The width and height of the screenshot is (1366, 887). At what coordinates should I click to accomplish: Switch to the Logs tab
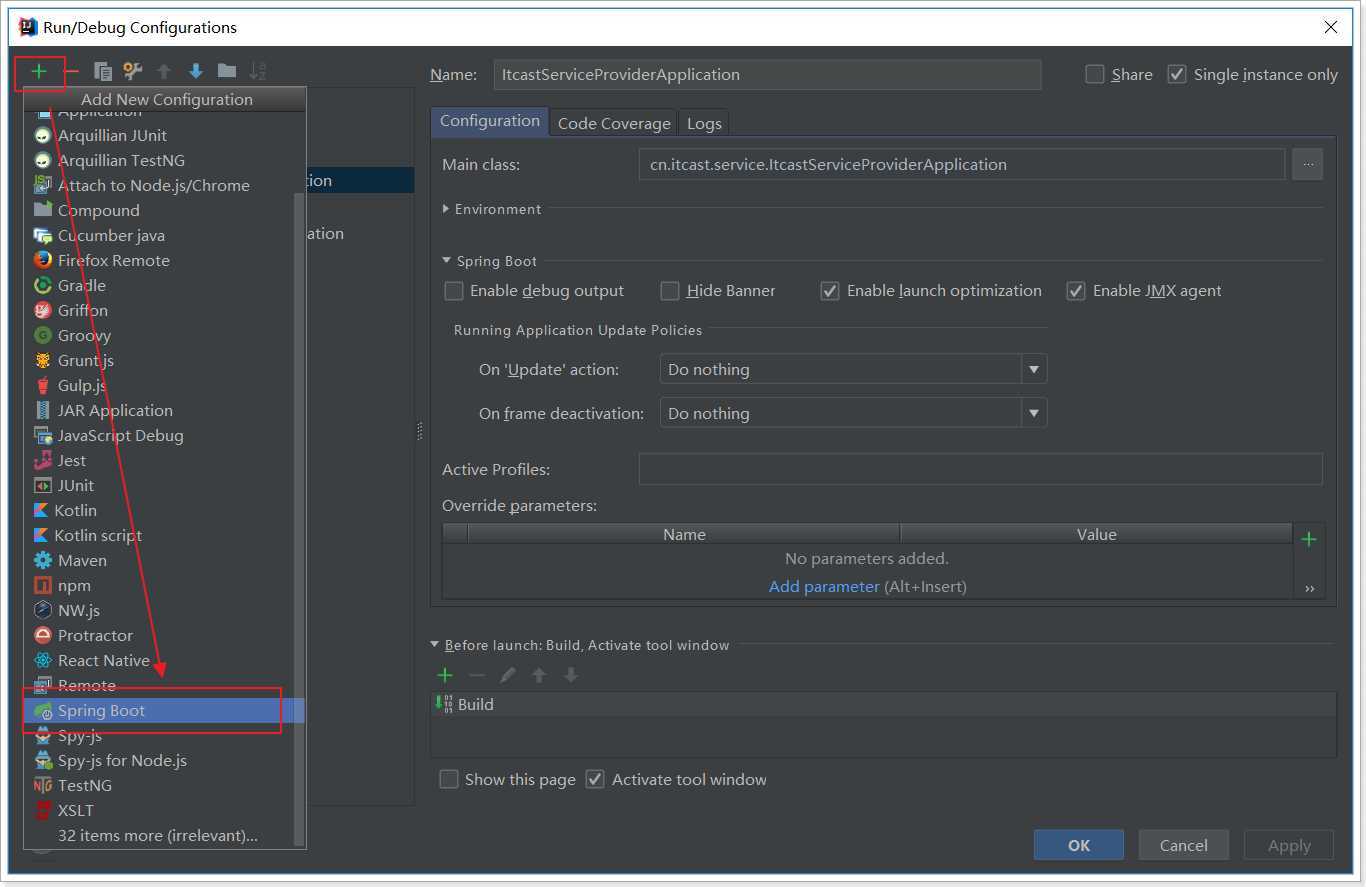click(x=704, y=123)
